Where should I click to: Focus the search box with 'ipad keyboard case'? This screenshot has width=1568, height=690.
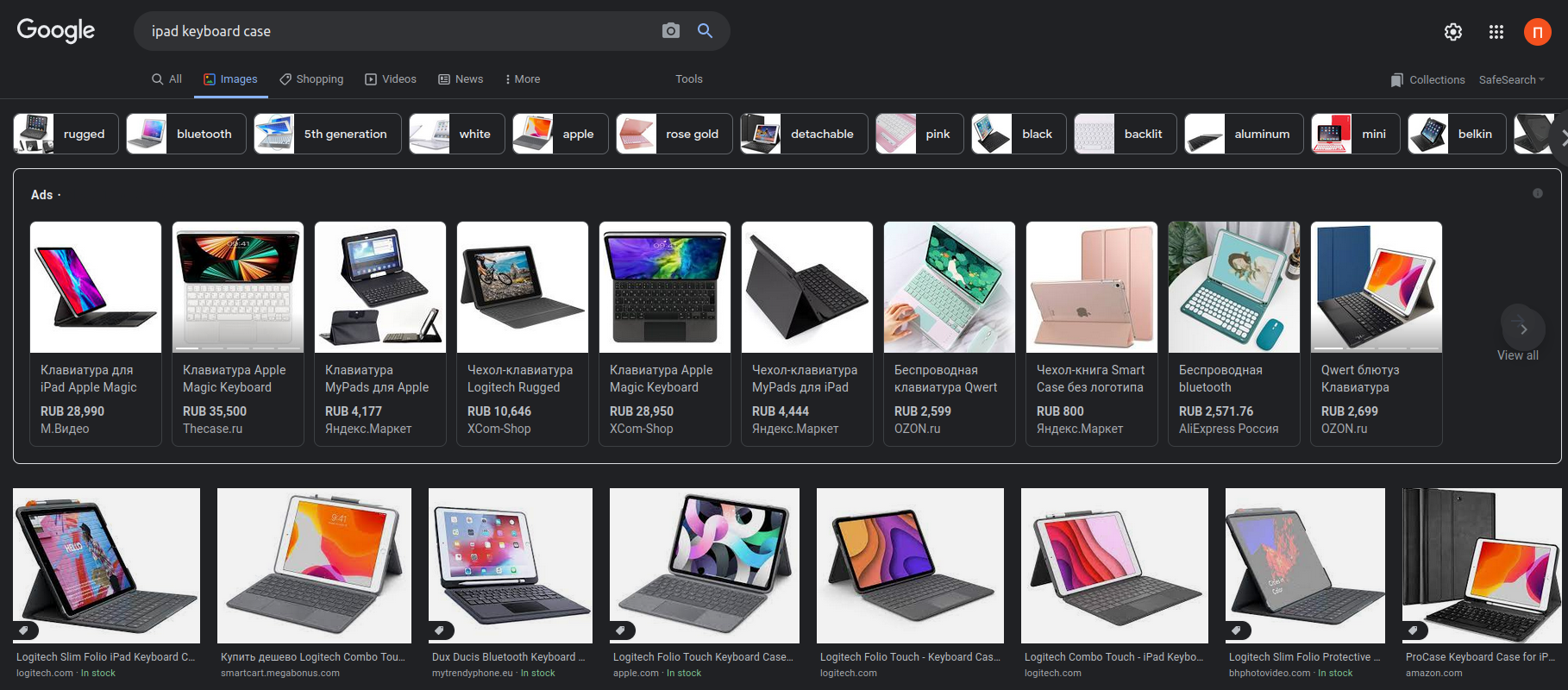point(397,31)
